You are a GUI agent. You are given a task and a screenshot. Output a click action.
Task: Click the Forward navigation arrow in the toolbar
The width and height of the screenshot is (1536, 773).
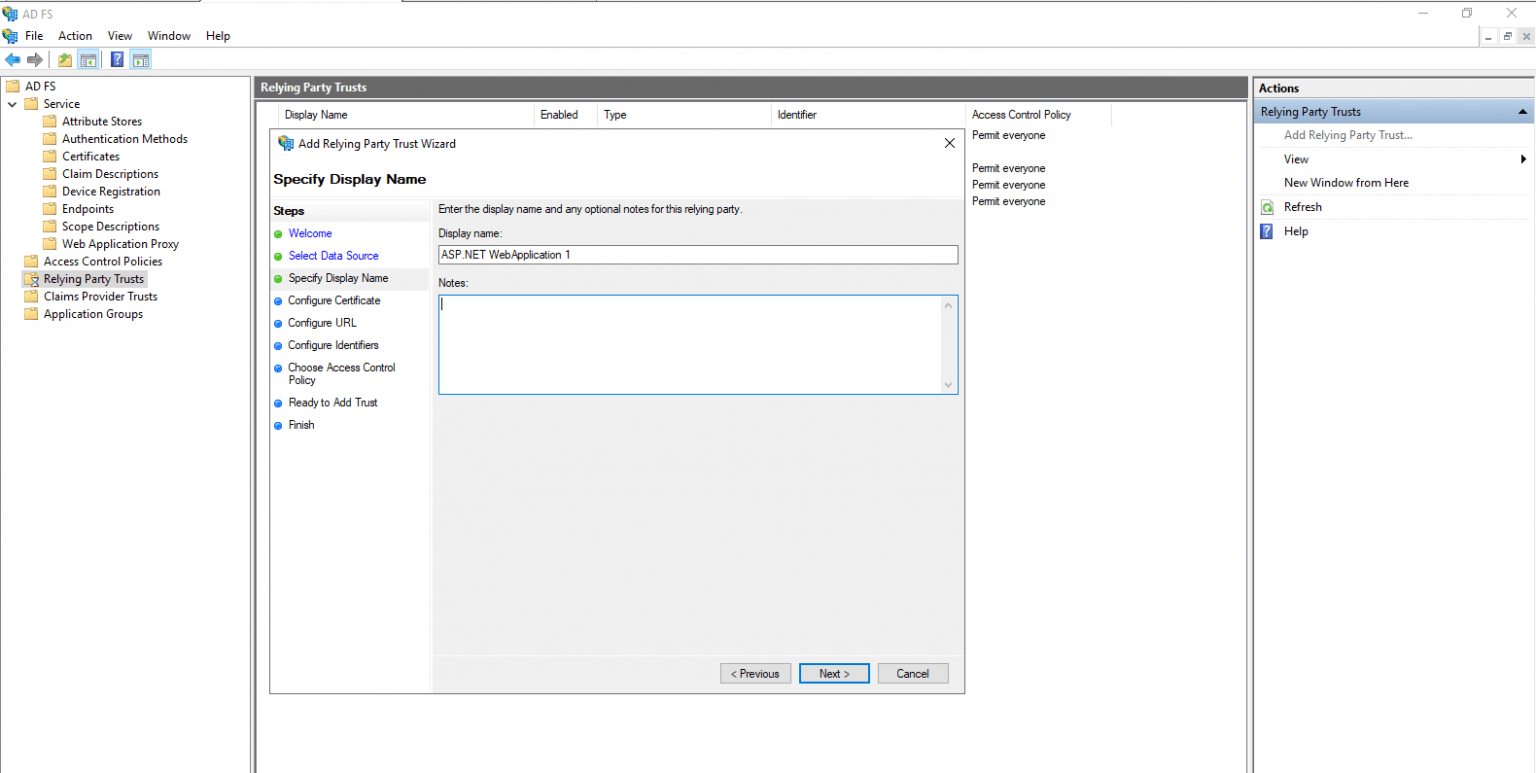coord(36,59)
